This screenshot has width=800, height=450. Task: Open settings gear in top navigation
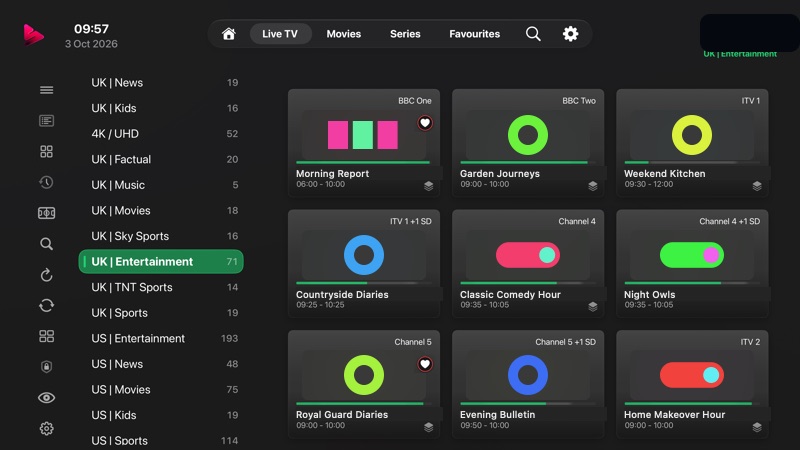point(570,34)
